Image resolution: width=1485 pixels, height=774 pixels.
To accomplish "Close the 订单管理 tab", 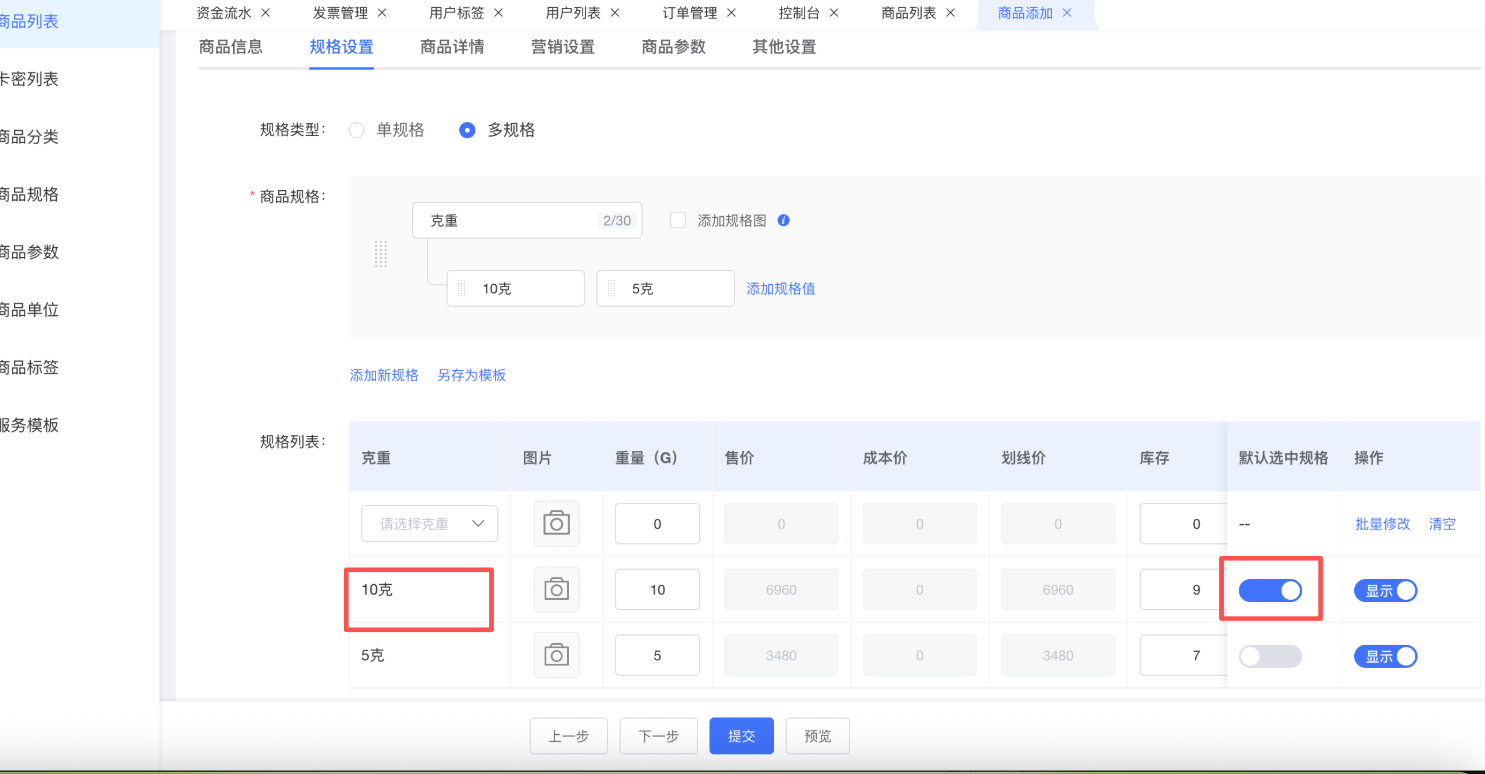I will point(731,13).
